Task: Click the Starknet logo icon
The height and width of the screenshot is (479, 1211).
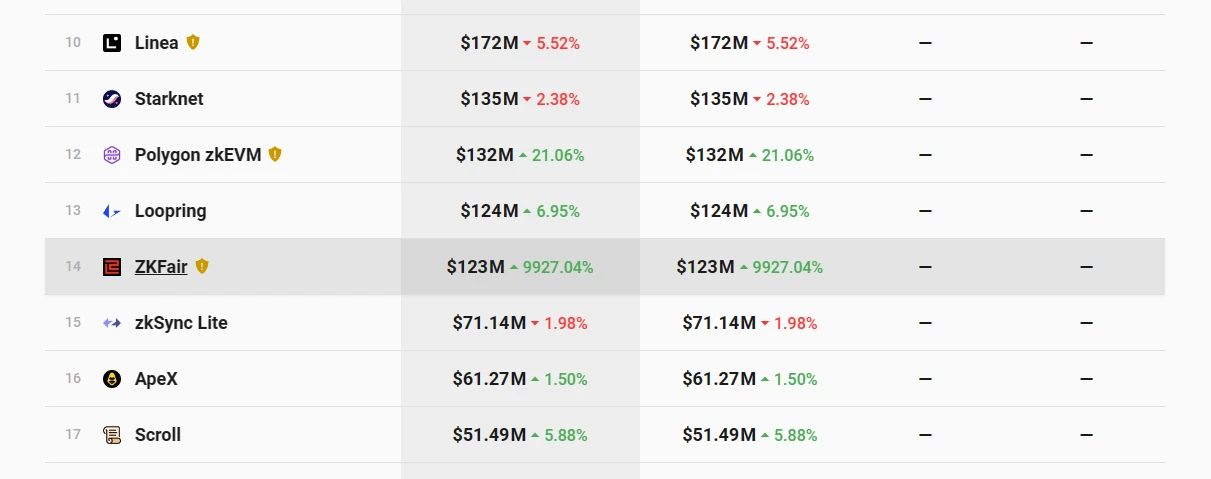Action: 112,99
